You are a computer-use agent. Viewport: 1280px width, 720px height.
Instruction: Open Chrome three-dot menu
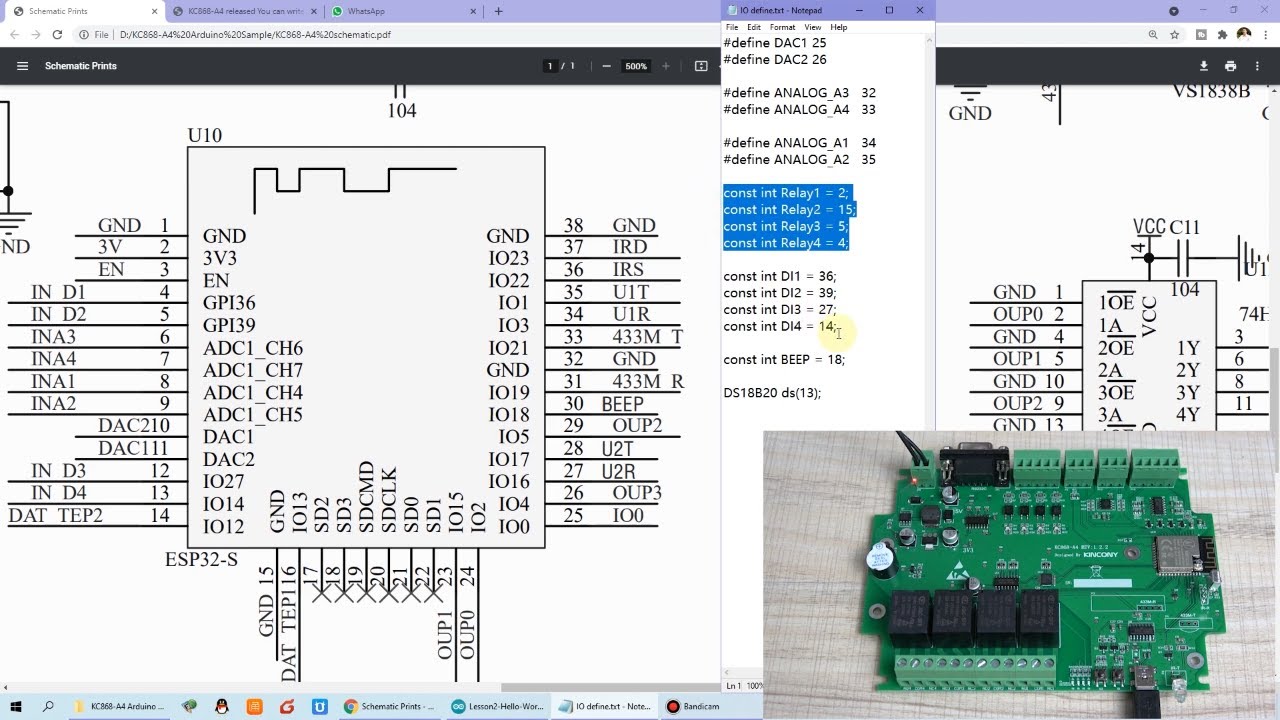point(1264,34)
